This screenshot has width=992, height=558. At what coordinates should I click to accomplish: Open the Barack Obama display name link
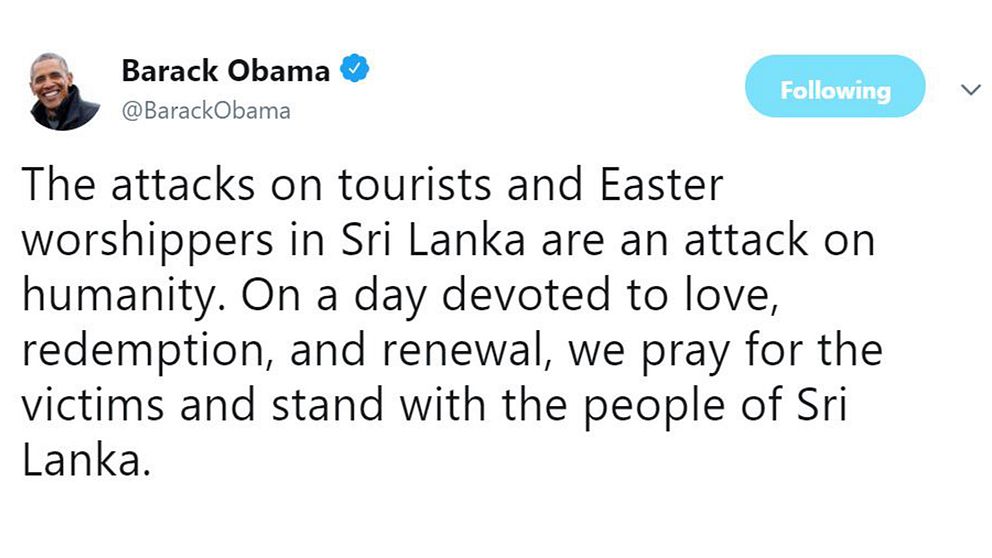tap(225, 71)
